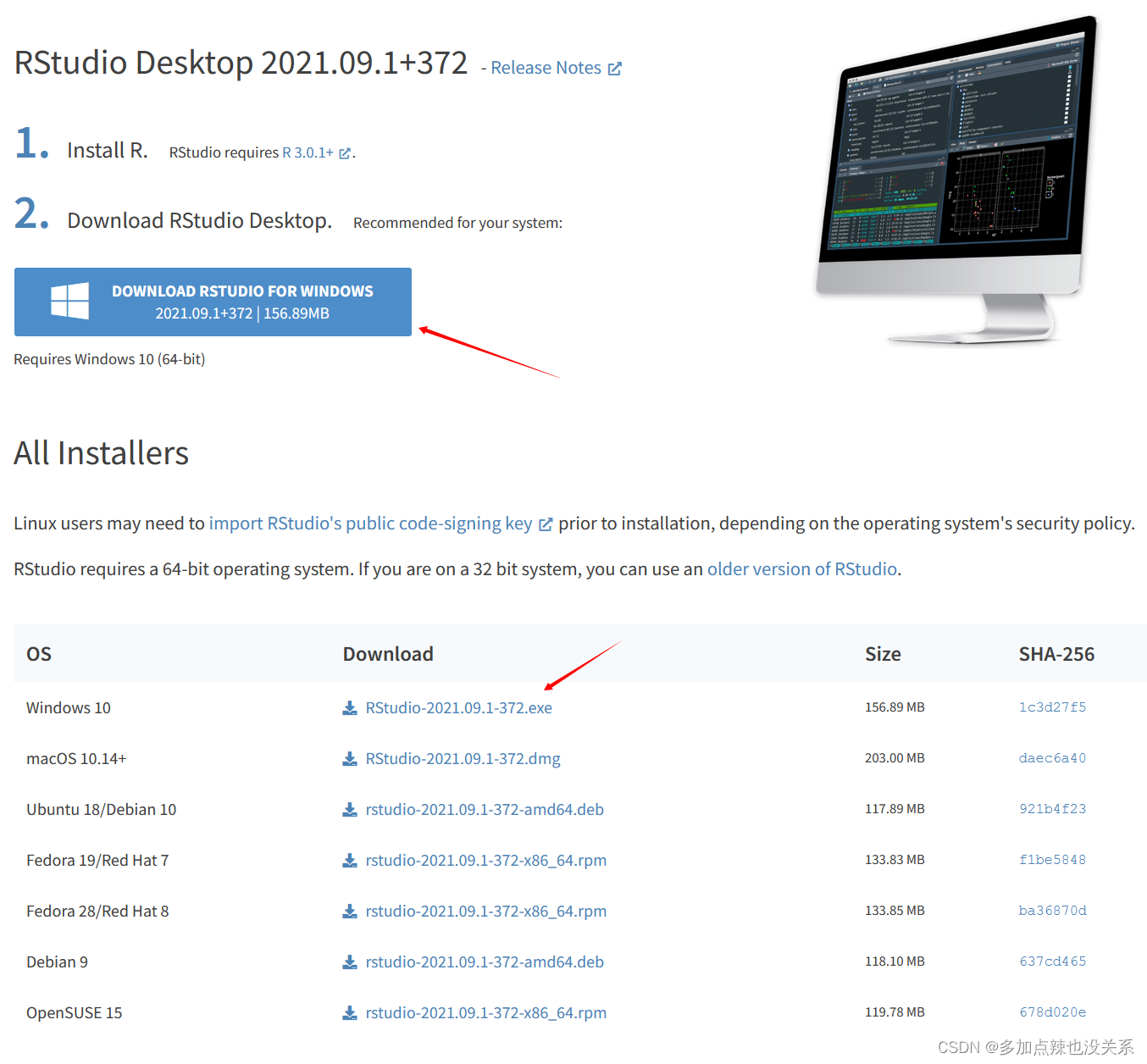Download RStudio-2021.09.1-372.dmg for macOS
The image size is (1147, 1064).
463,759
